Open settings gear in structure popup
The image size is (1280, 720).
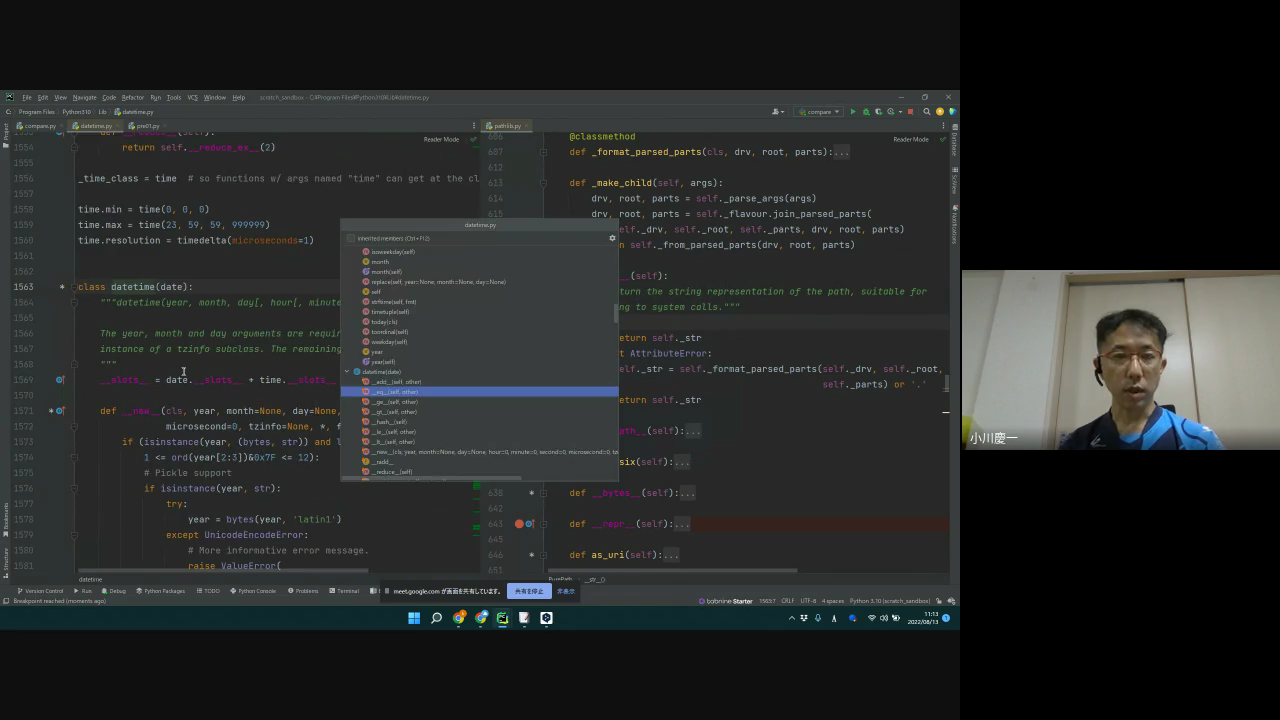[612, 238]
